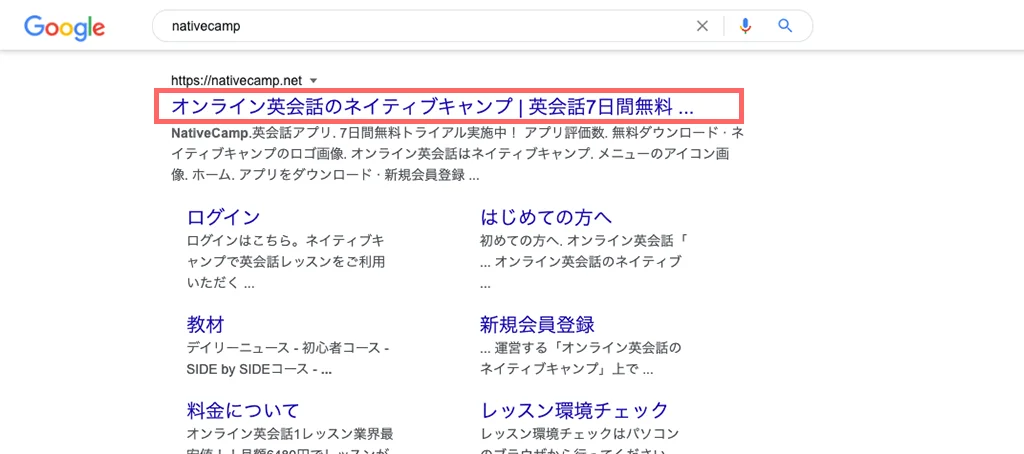
Task: Visit the 料金について sitelink
Action: 243,411
